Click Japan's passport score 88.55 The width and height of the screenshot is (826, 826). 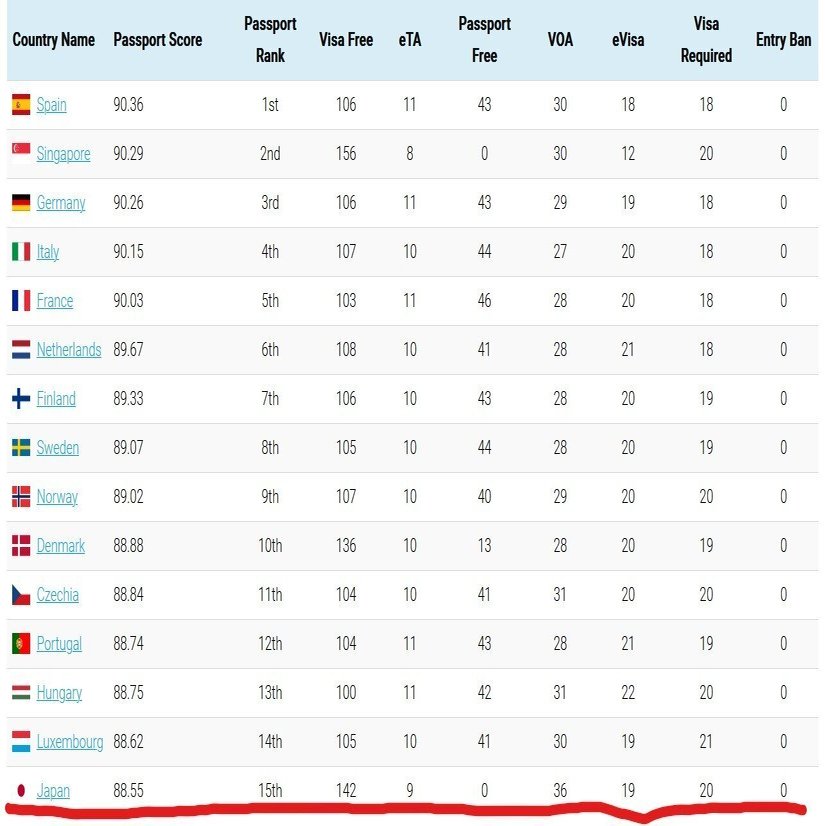[x=128, y=790]
